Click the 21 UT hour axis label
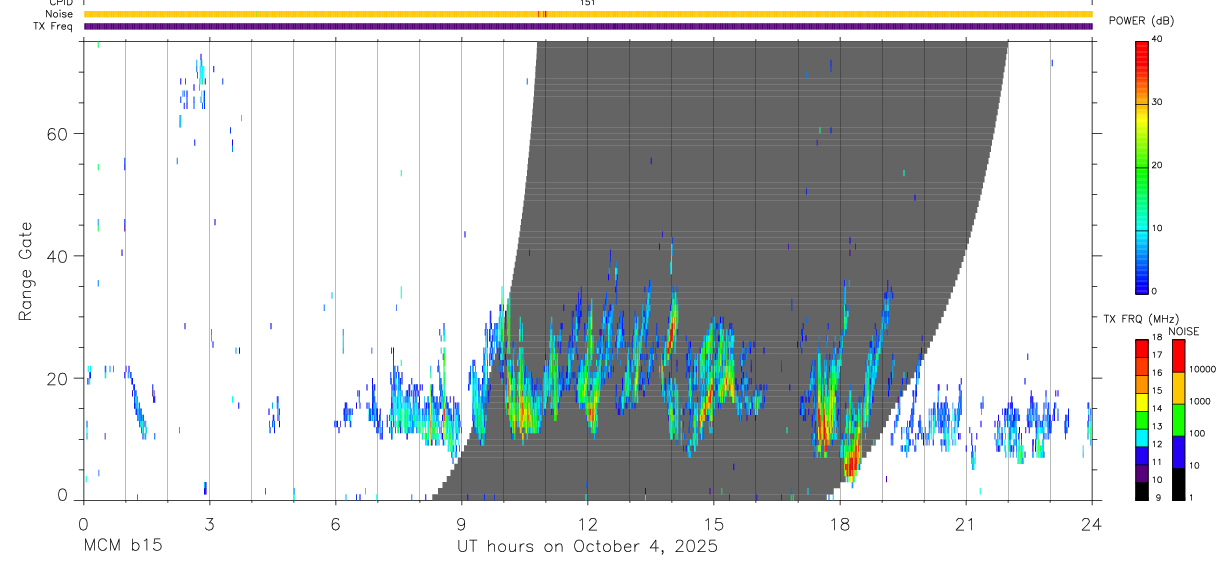This screenshot has height=567, width=1228. pos(966,523)
